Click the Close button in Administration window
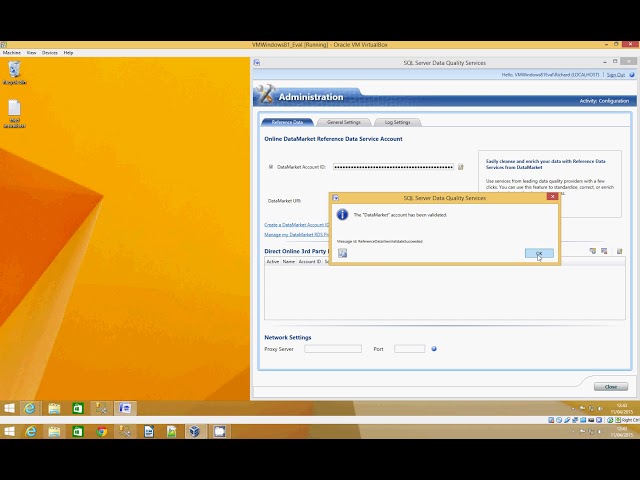 pos(611,387)
